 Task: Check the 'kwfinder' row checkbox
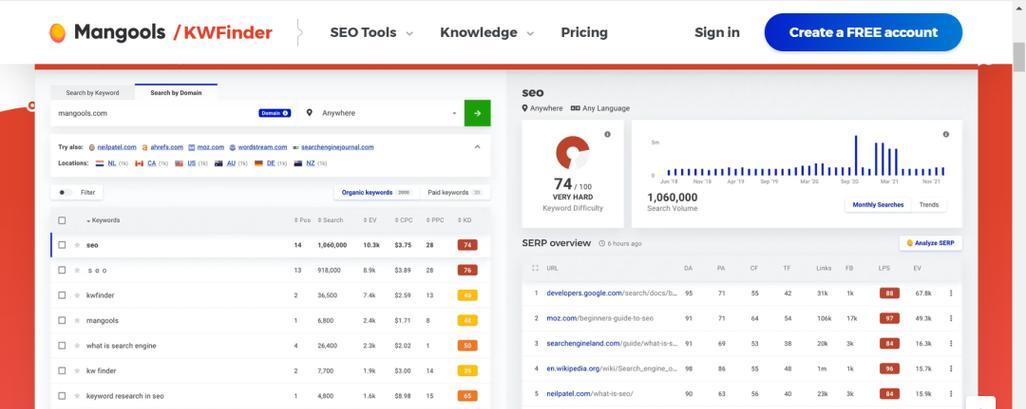[x=62, y=295]
